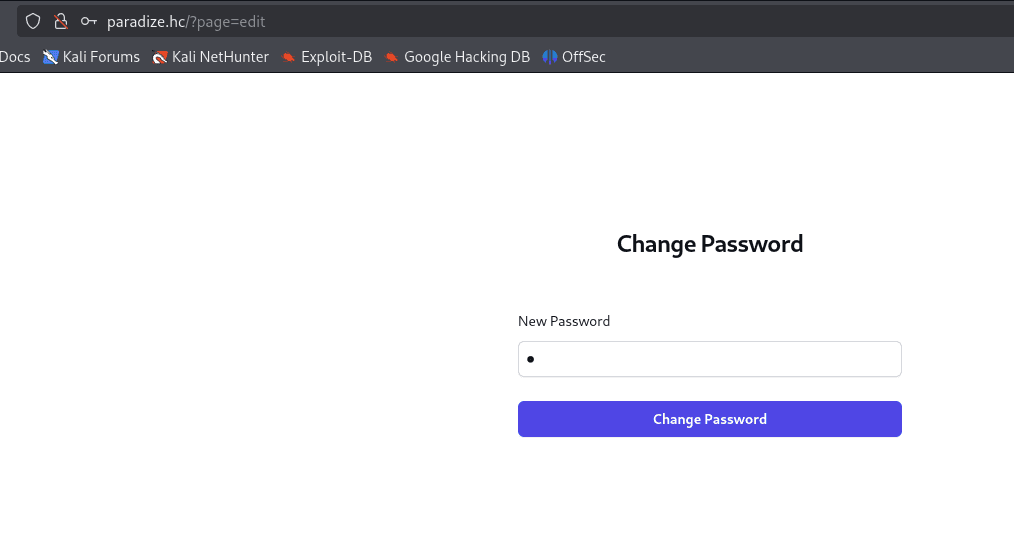
Task: Open the Docs bookmark
Action: click(15, 57)
